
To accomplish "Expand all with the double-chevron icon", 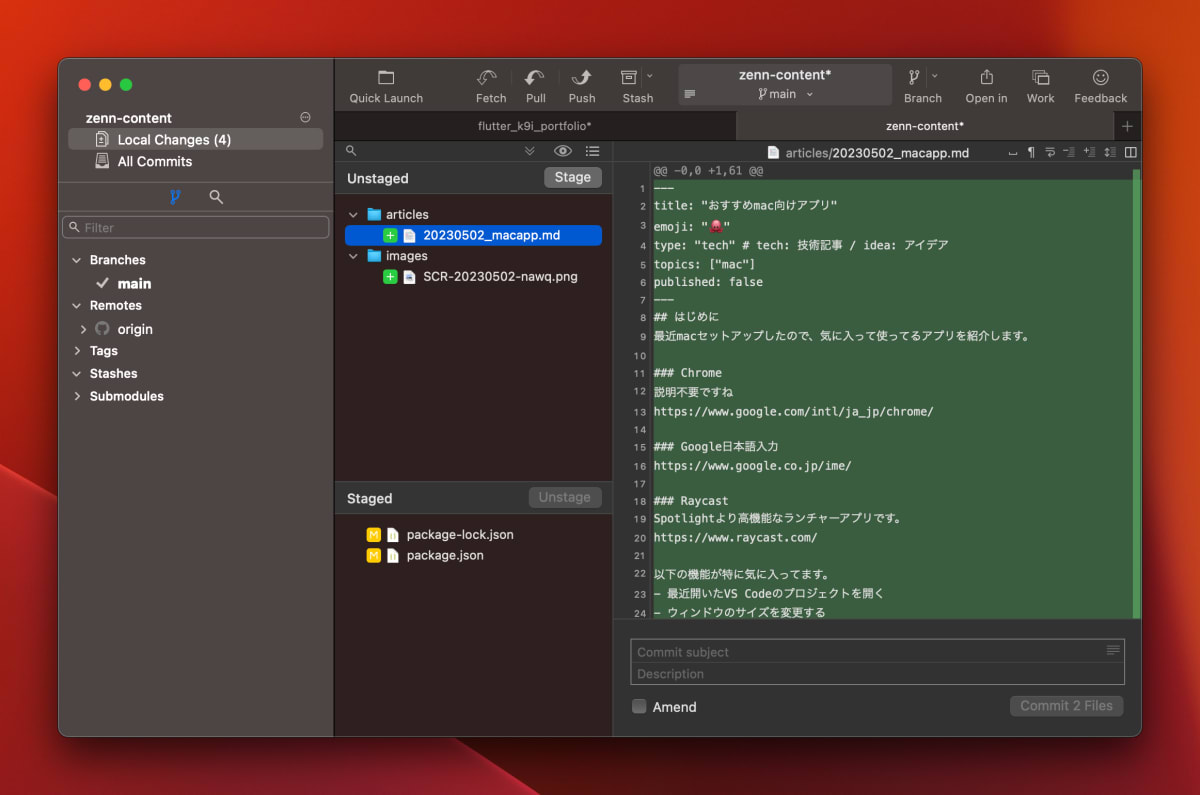I will click(530, 151).
